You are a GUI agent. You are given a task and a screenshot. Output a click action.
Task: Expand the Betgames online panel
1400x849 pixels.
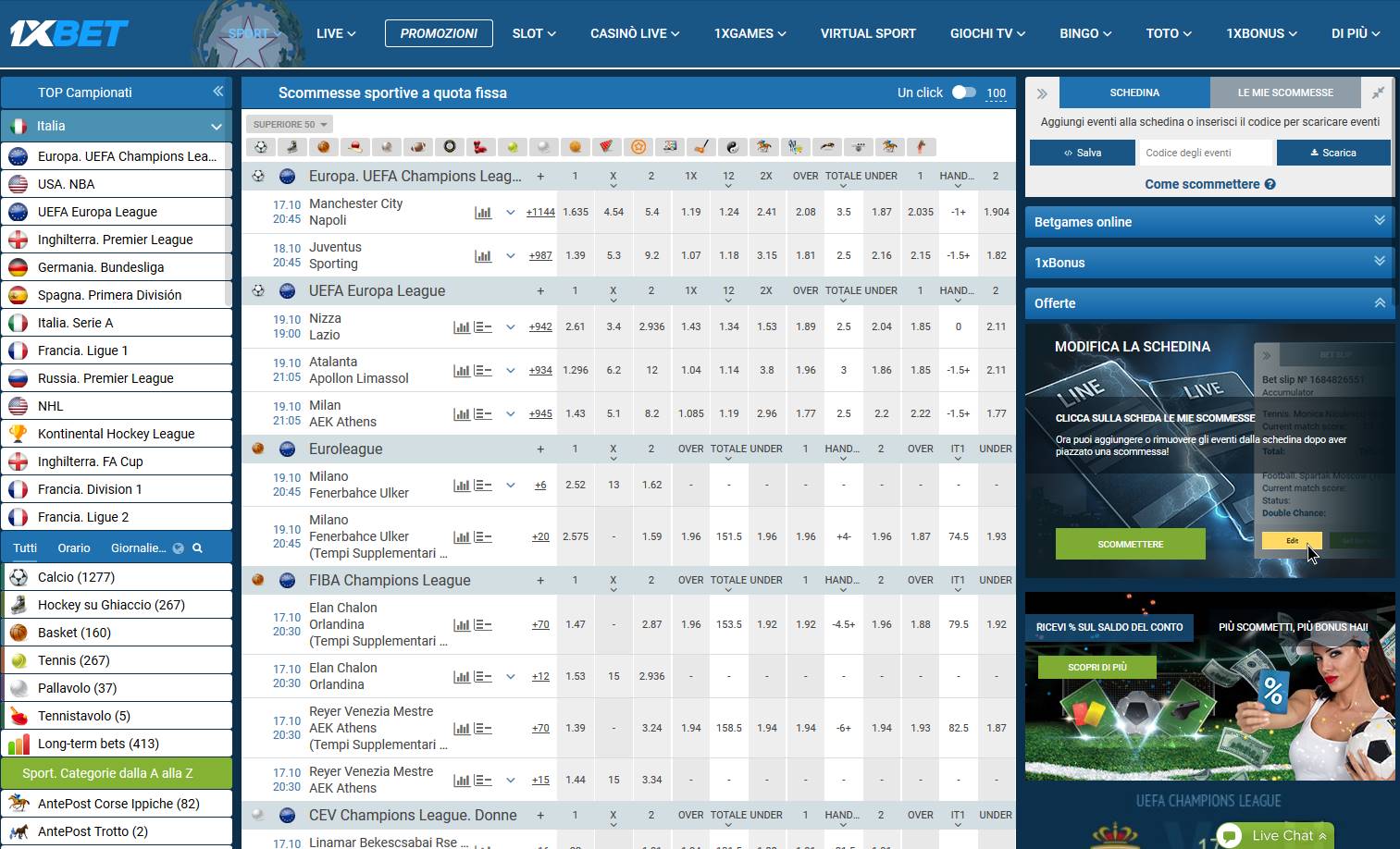click(1379, 221)
